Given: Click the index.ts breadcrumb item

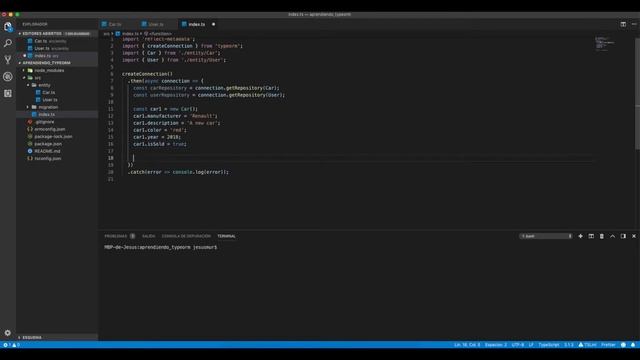Looking at the screenshot, I should [127, 33].
